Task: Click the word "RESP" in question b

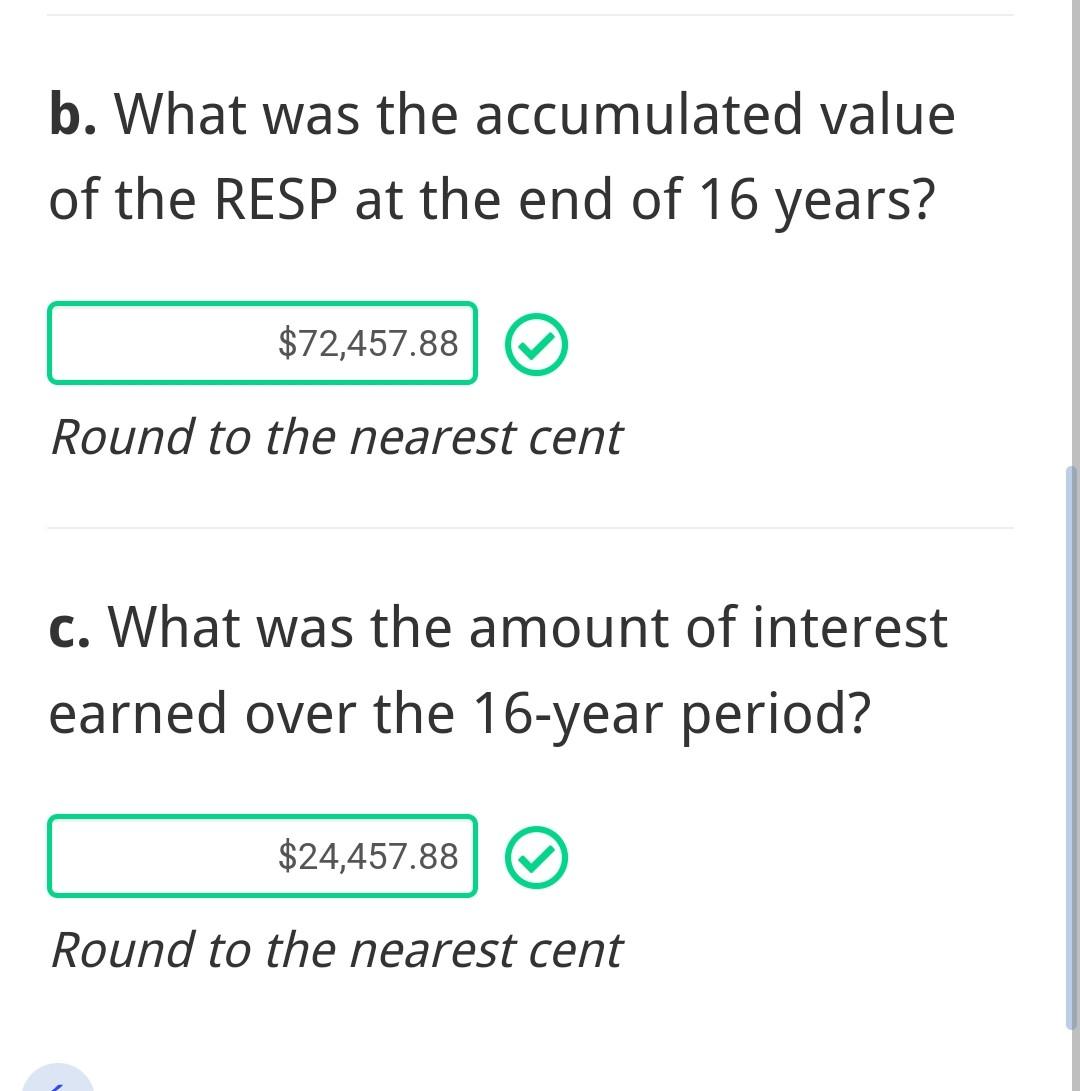Action: 275,200
